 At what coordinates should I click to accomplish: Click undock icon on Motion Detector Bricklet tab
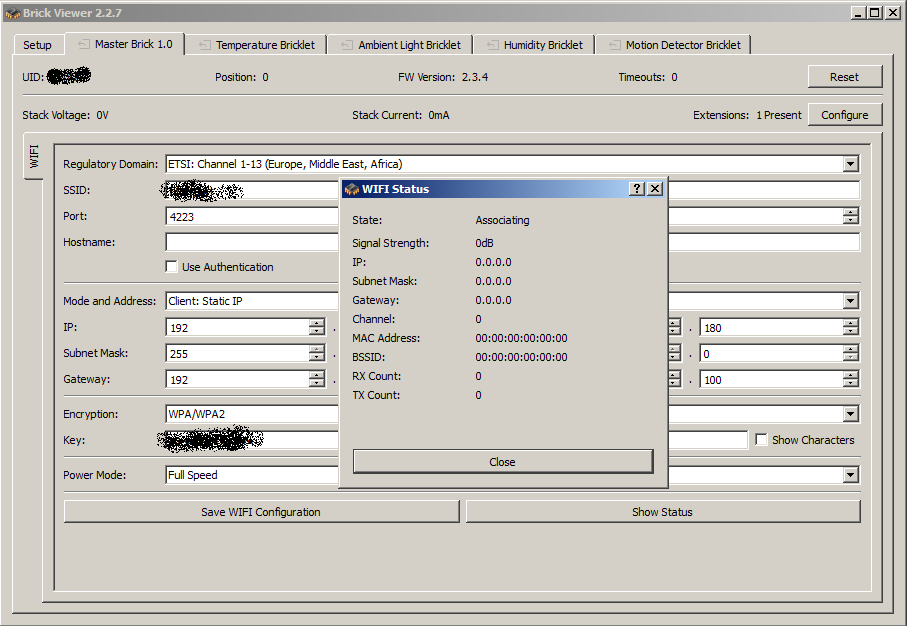click(615, 45)
